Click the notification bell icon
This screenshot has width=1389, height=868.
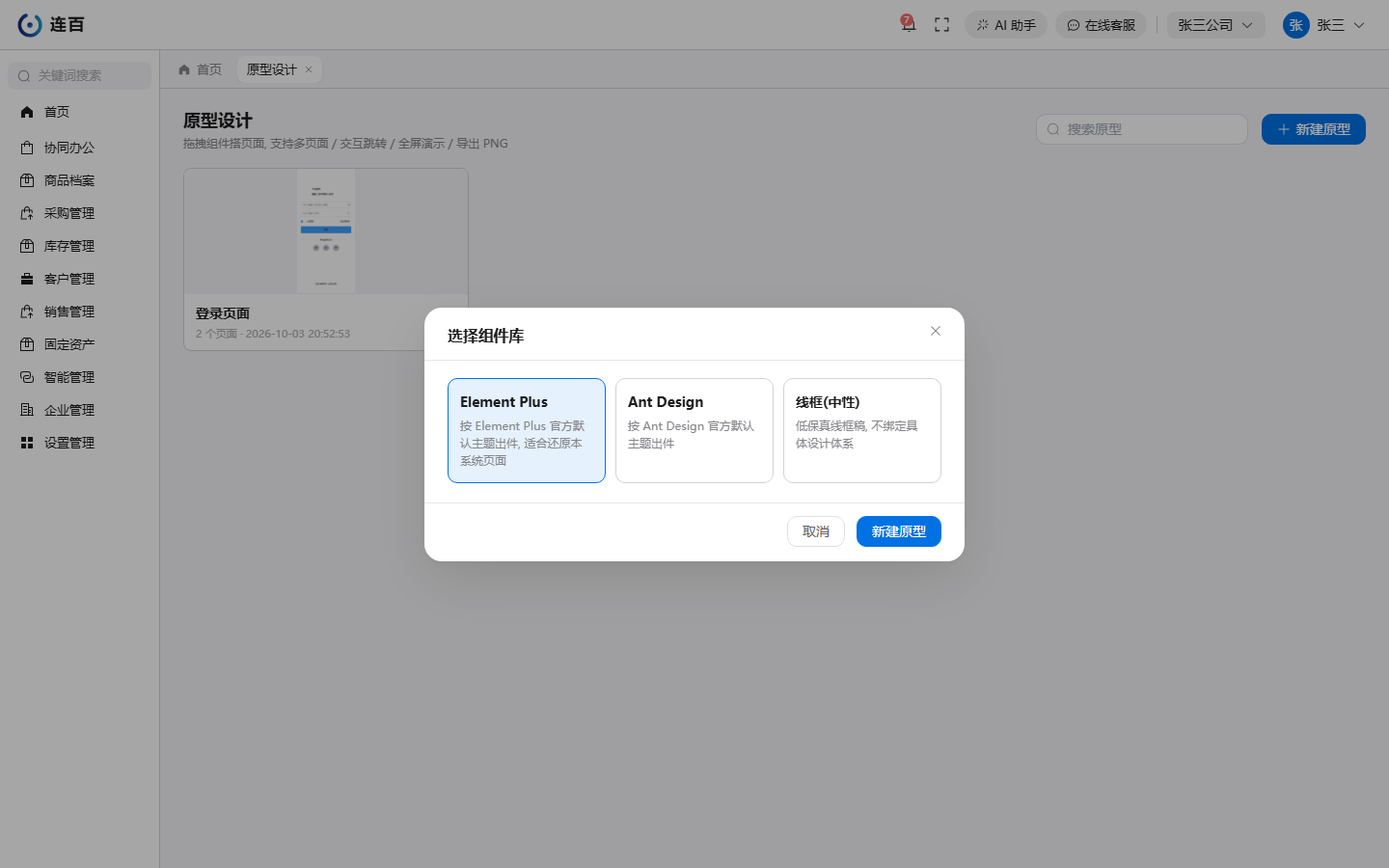point(908,24)
